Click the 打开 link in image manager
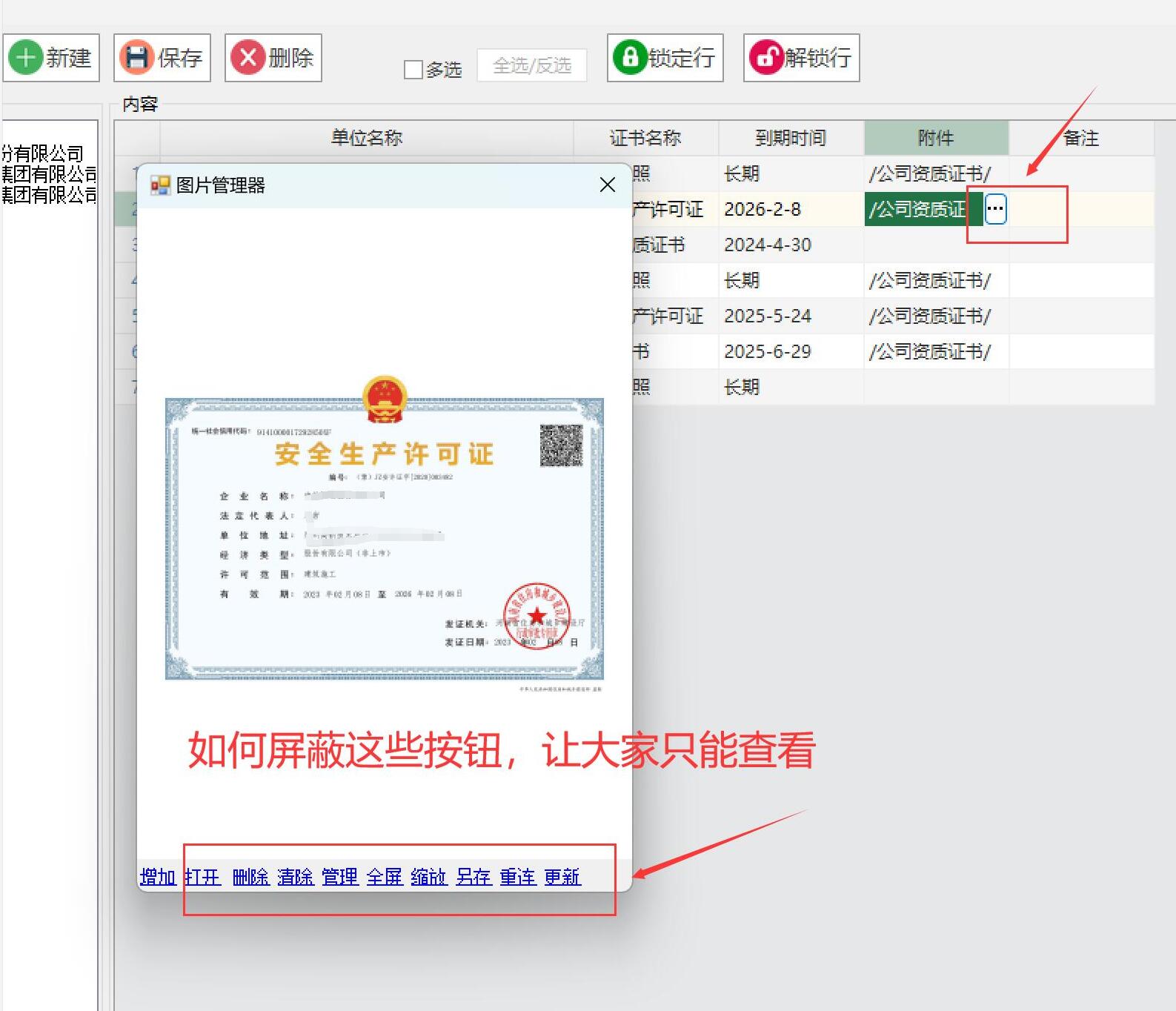The image size is (1176, 1011). click(x=202, y=877)
